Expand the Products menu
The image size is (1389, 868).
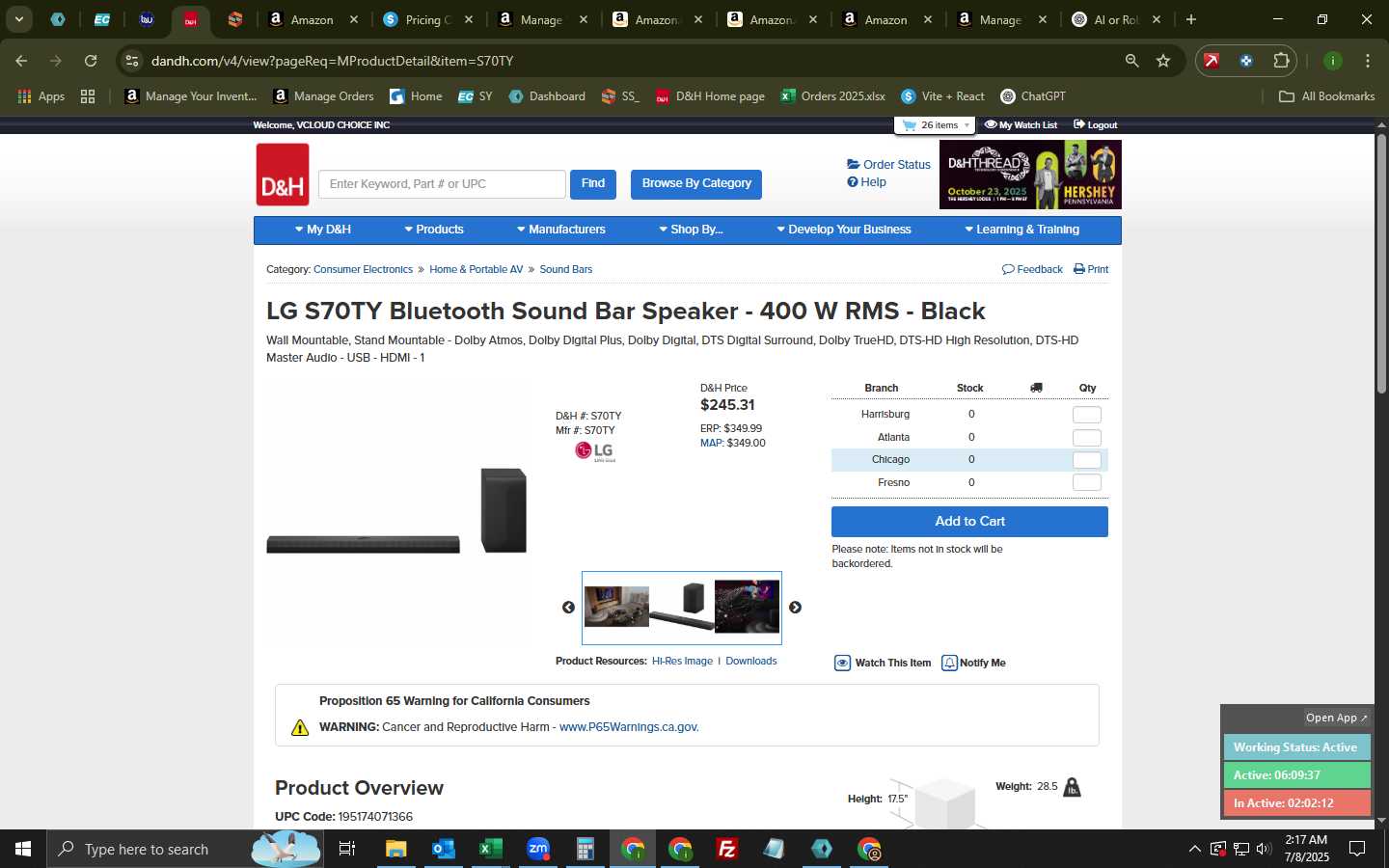[433, 230]
